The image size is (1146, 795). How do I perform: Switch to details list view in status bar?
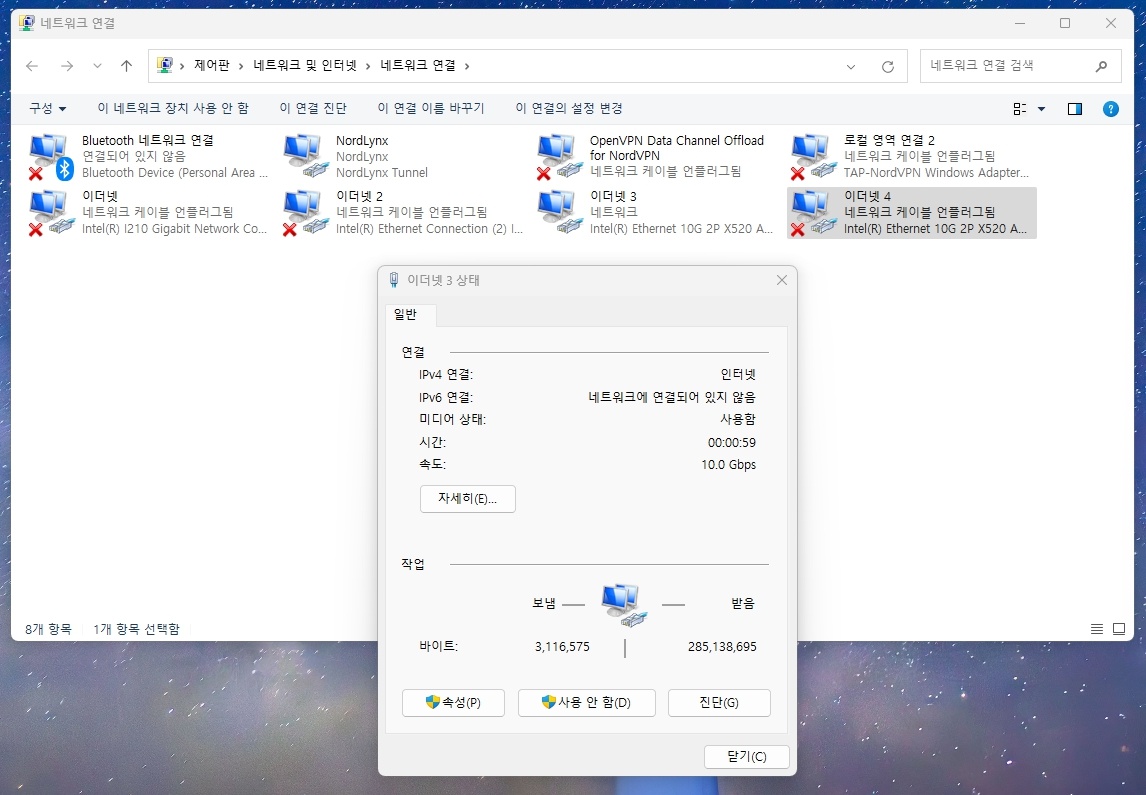coord(1096,629)
